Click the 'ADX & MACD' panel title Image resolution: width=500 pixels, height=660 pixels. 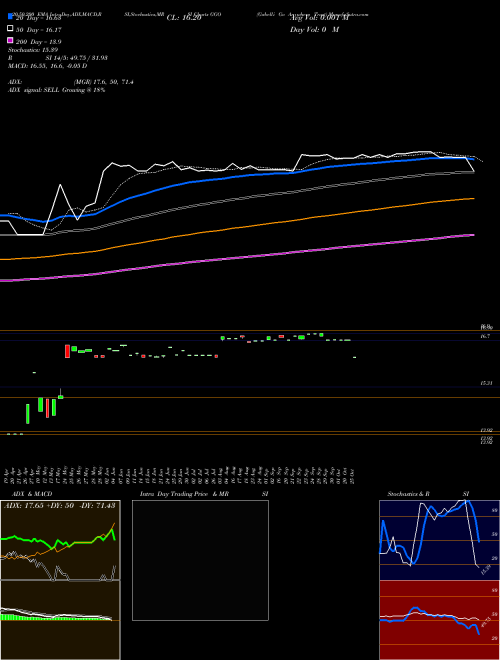point(32,494)
